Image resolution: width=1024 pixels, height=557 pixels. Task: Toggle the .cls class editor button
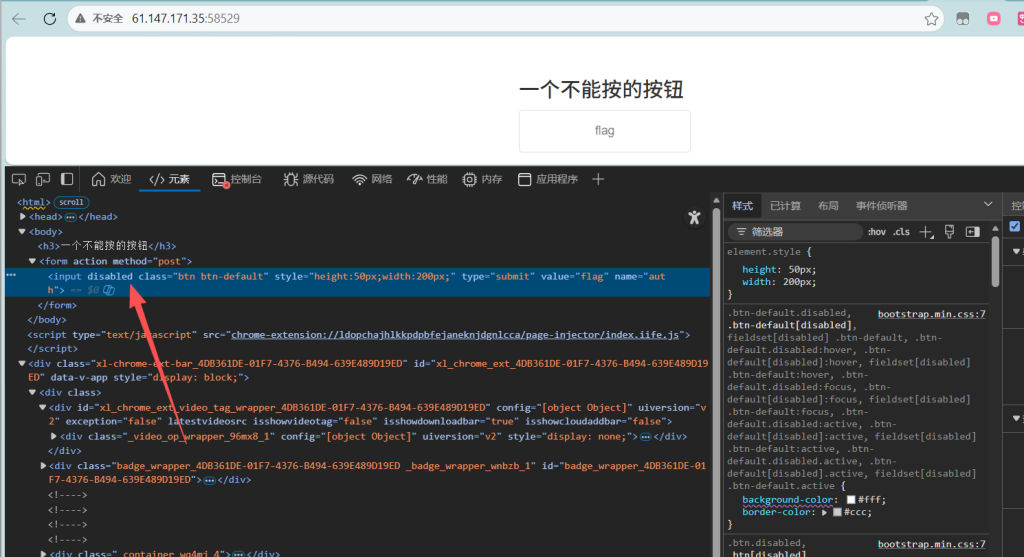[x=901, y=232]
